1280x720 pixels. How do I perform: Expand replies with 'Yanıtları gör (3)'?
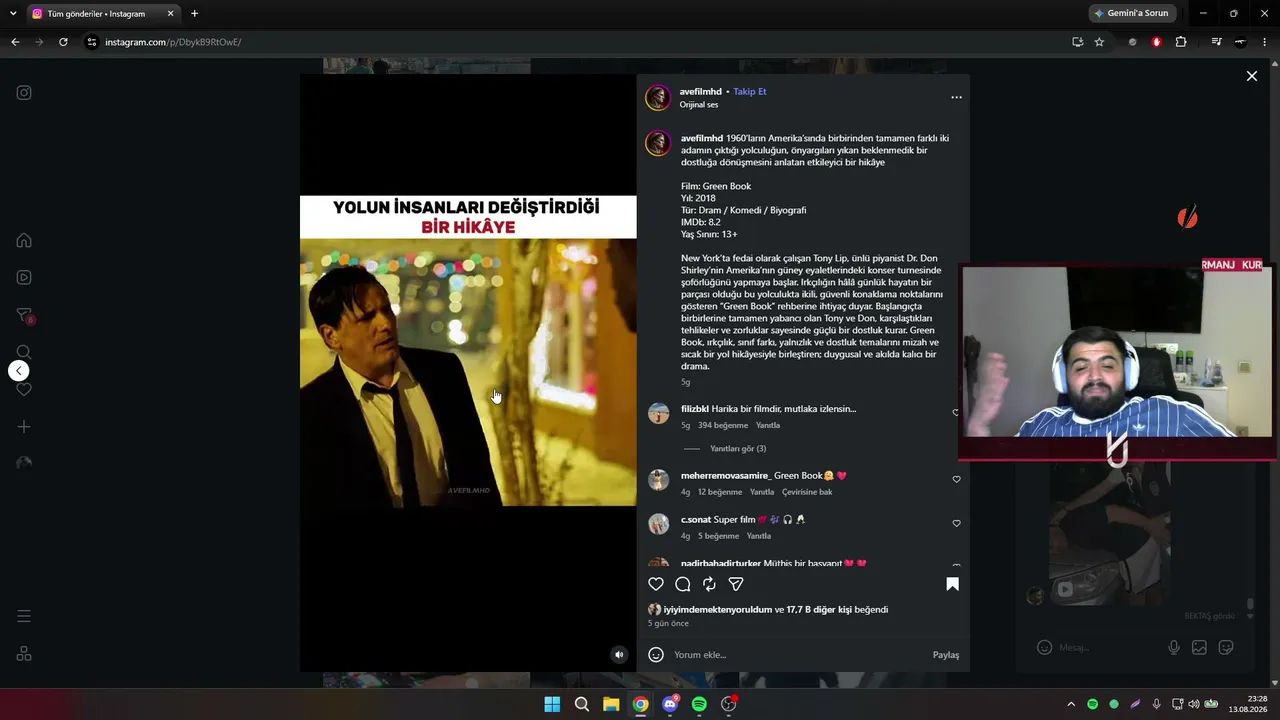(x=737, y=449)
